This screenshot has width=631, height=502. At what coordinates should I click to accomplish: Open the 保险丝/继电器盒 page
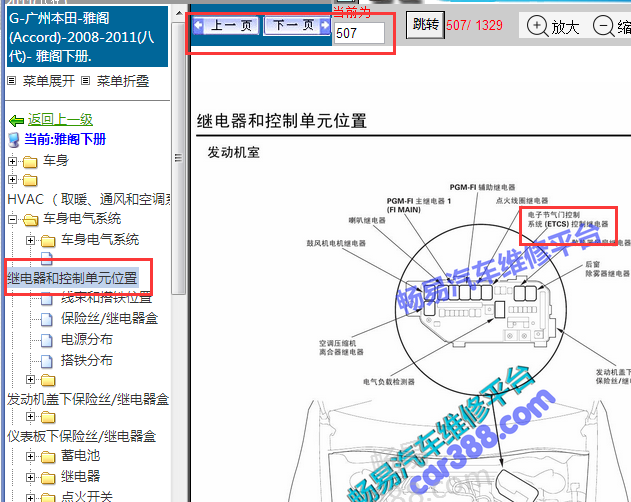pyautogui.click(x=109, y=318)
